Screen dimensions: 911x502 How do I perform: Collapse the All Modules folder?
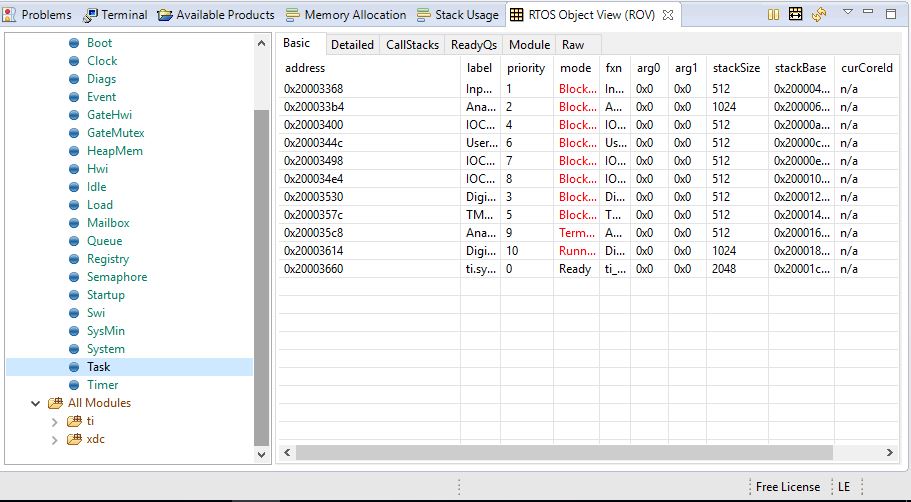(35, 403)
